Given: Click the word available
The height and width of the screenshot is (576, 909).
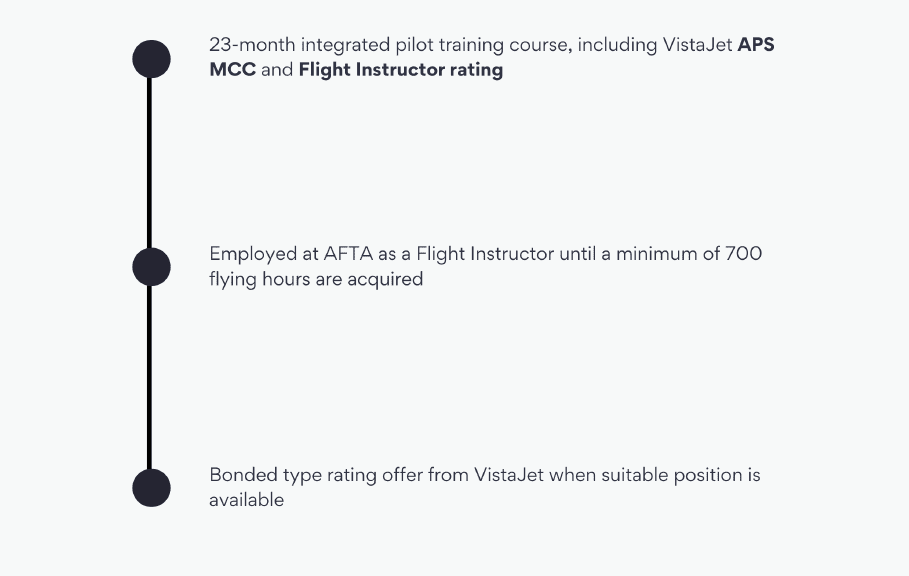Looking at the screenshot, I should click(246, 500).
